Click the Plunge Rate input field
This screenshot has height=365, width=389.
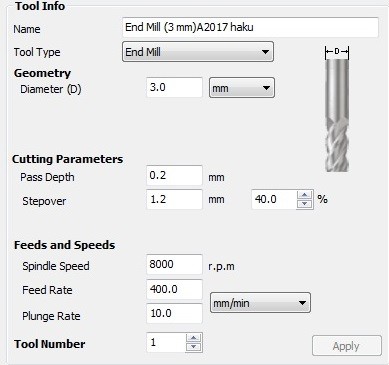coord(174,313)
